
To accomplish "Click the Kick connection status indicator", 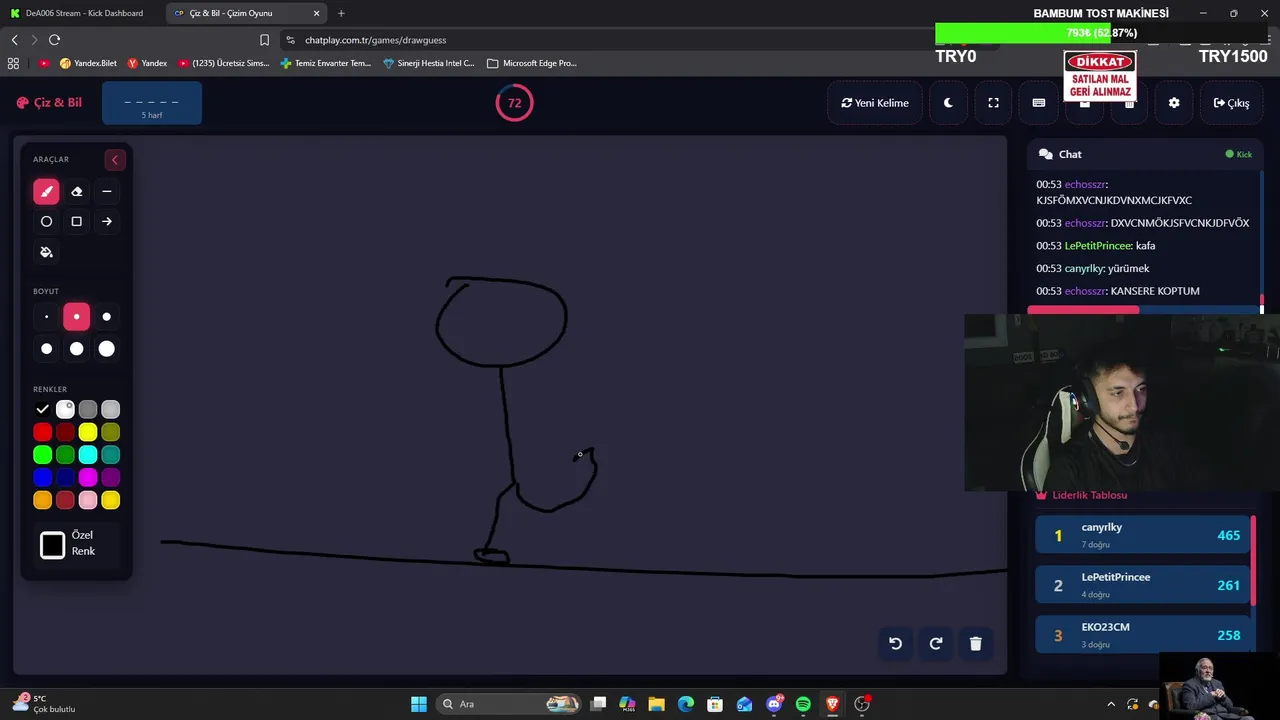I will pyautogui.click(x=1239, y=154).
